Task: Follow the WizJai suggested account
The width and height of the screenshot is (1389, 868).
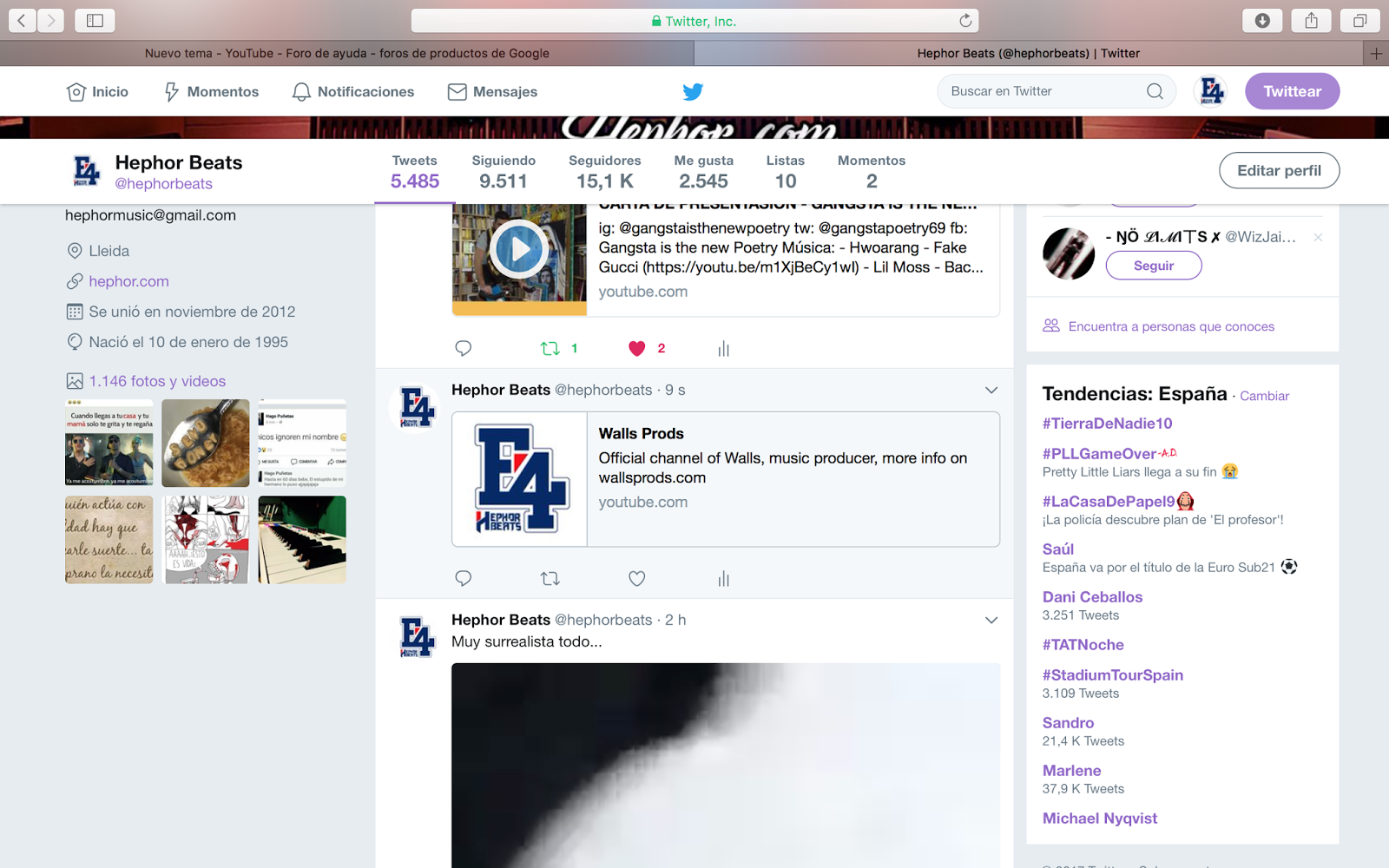Action: click(1154, 266)
